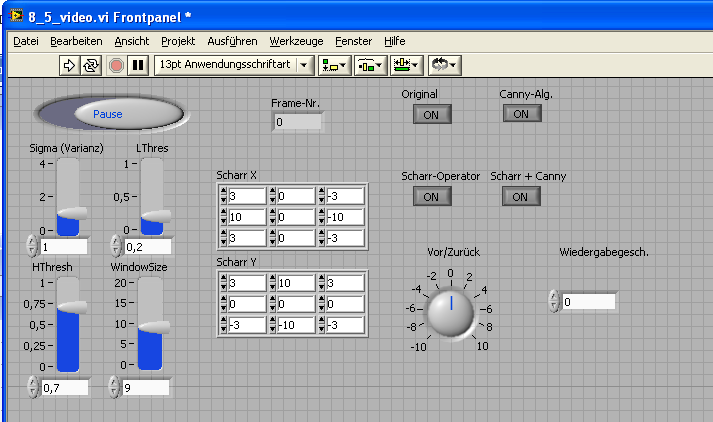The width and height of the screenshot is (713, 422).
Task: Click the LabVIEW VI icon in title bar
Action: pyautogui.click(x=18, y=15)
